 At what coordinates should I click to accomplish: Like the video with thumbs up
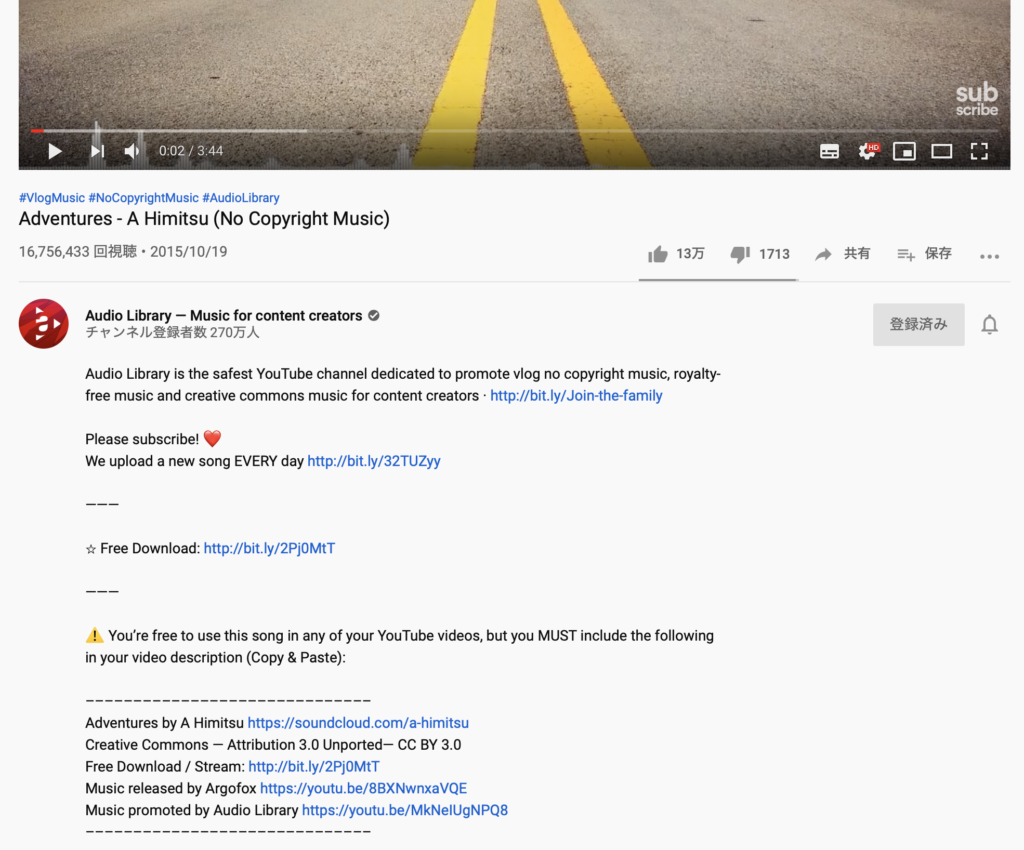[658, 254]
